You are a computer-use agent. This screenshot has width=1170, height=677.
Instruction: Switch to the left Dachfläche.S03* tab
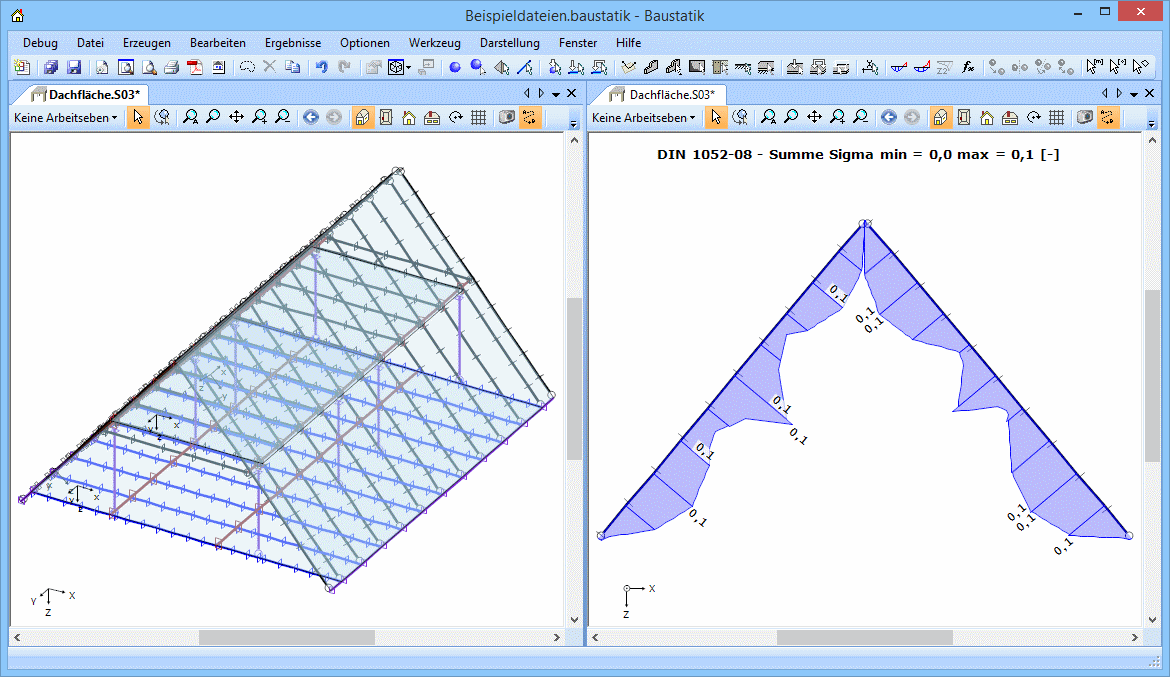click(x=86, y=94)
